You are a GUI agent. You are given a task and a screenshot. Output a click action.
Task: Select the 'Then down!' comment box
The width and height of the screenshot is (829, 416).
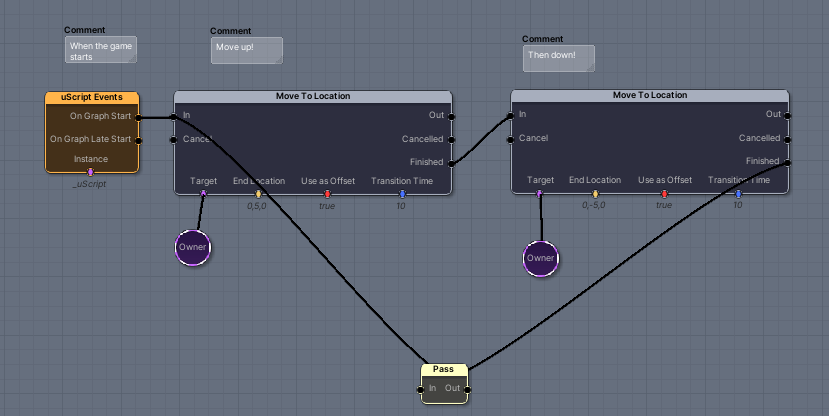pos(558,58)
